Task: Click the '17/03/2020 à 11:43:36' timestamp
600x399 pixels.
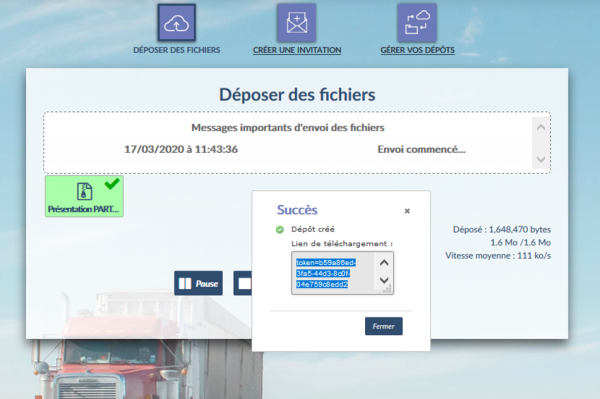Action: [181, 149]
